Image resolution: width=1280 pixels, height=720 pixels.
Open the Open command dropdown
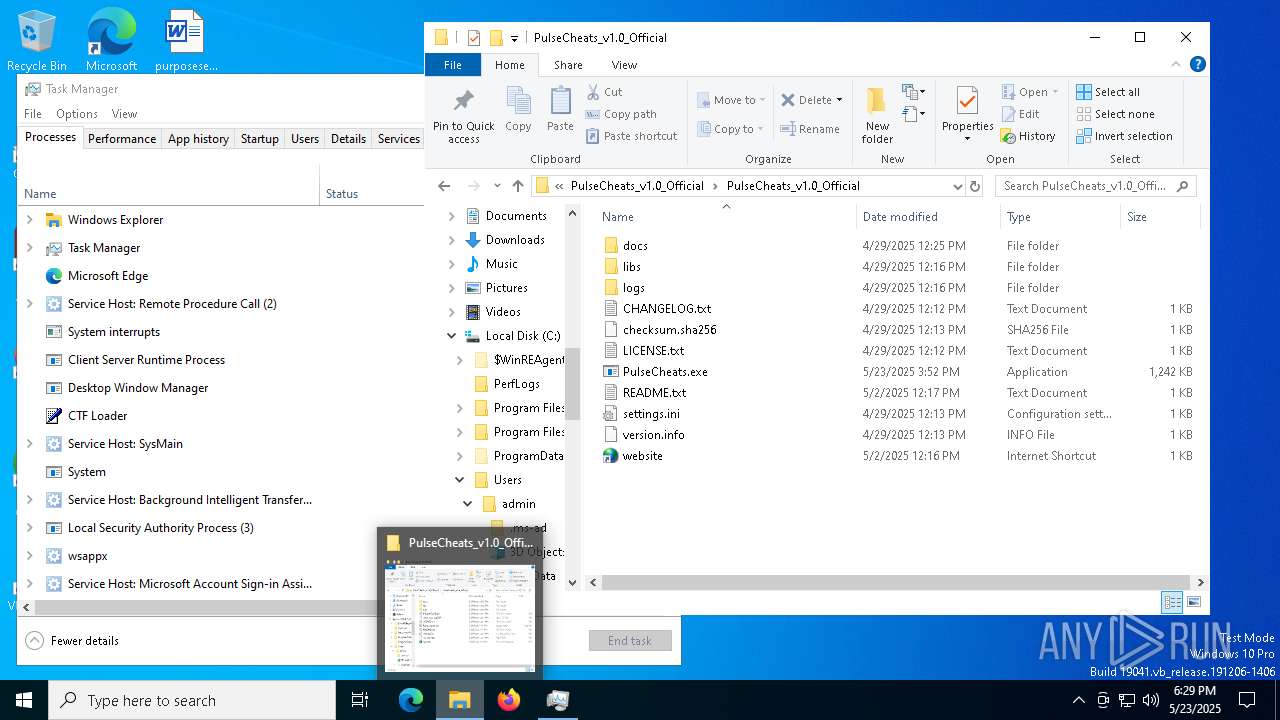coord(1055,92)
